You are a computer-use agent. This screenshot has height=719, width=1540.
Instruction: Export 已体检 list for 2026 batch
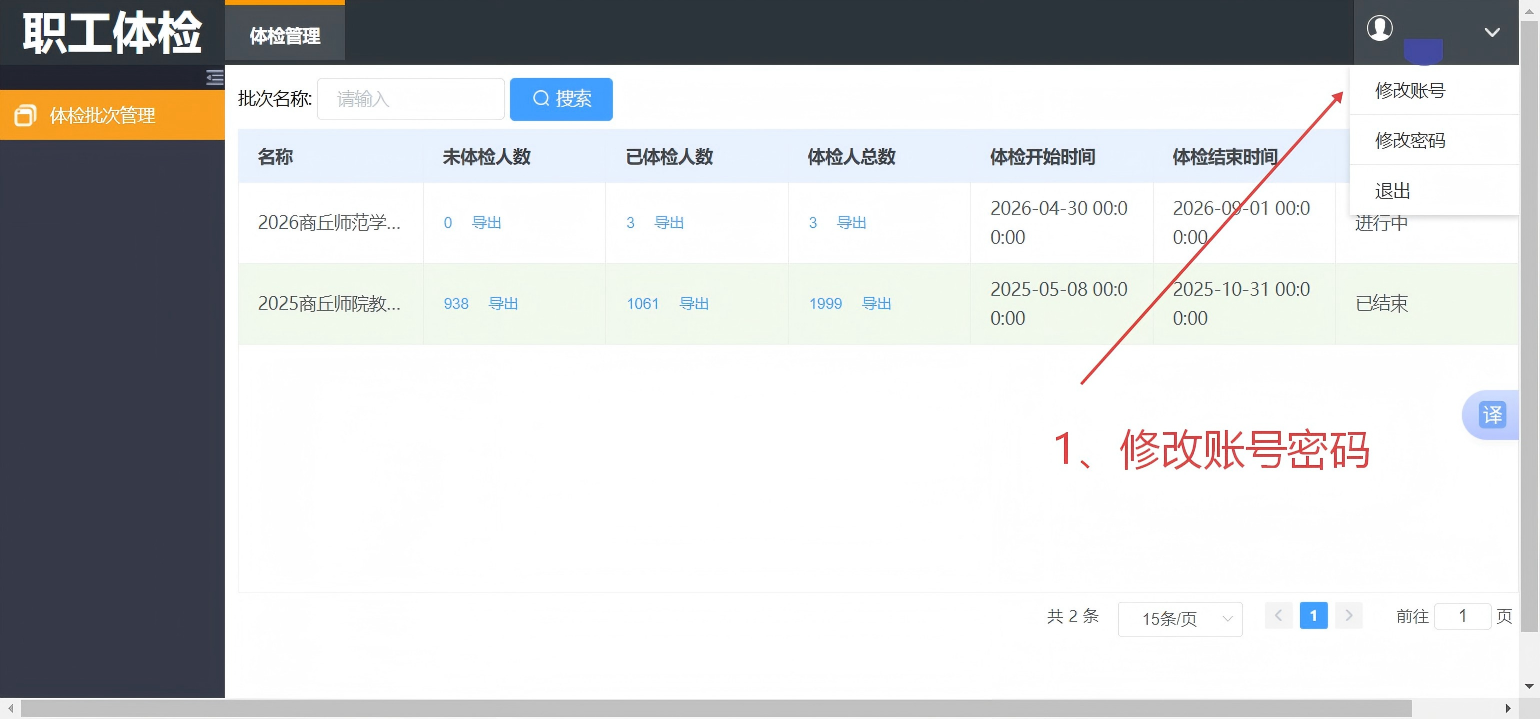pos(669,223)
